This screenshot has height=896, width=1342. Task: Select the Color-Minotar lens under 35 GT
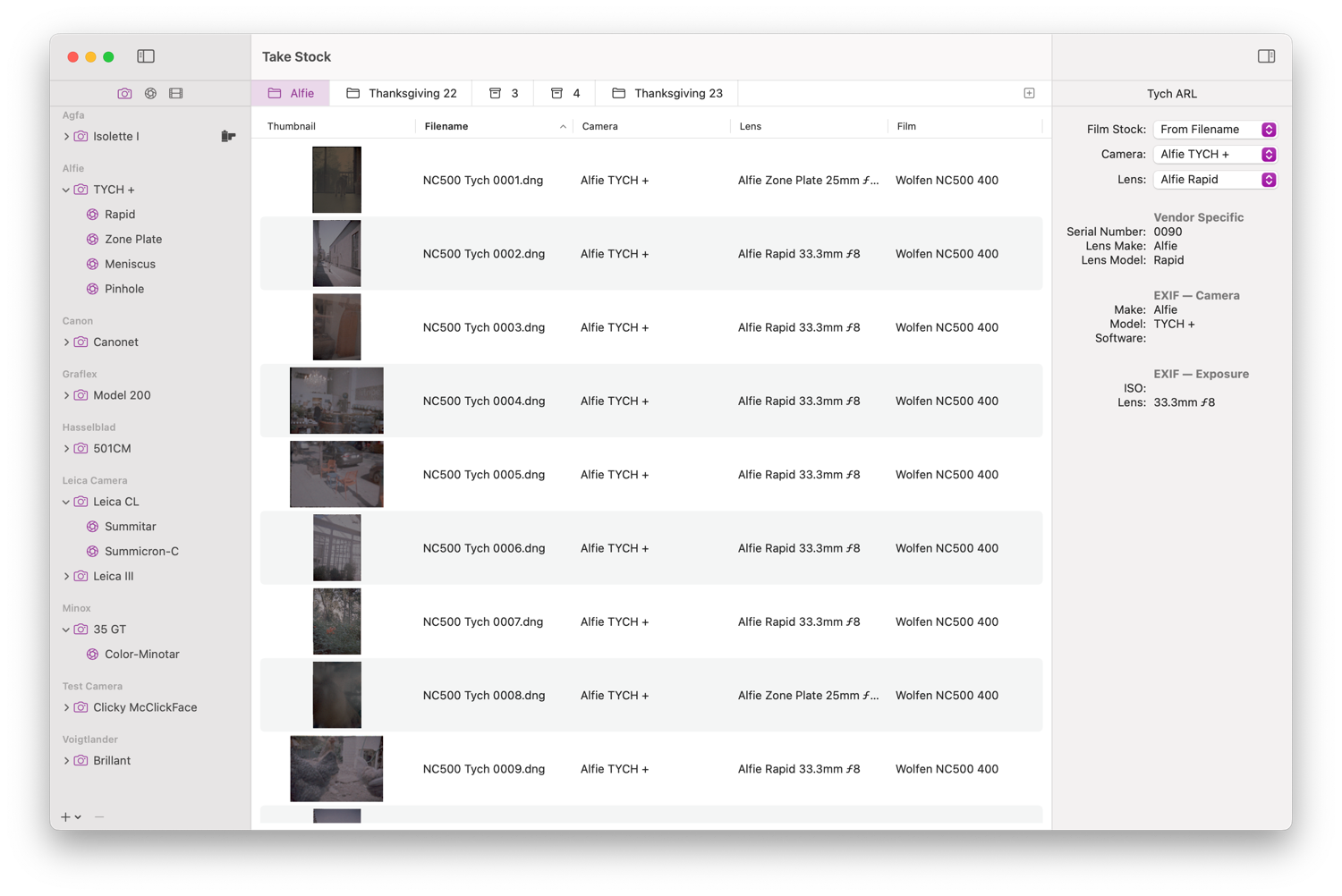[143, 654]
